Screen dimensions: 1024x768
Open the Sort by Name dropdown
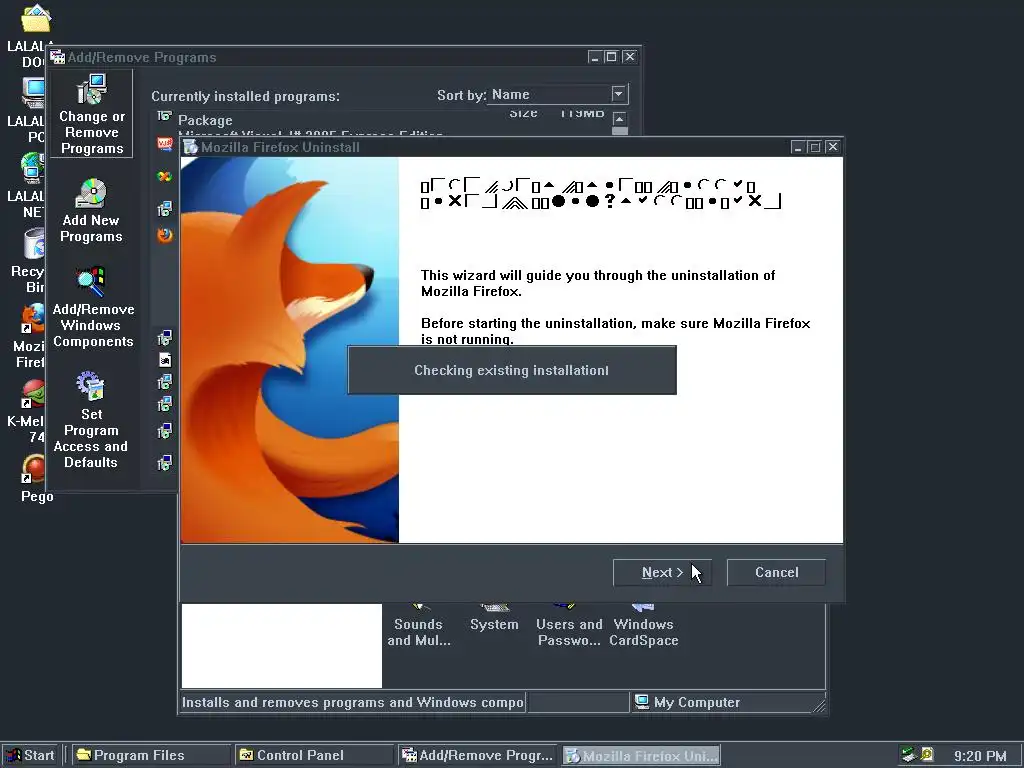(619, 94)
